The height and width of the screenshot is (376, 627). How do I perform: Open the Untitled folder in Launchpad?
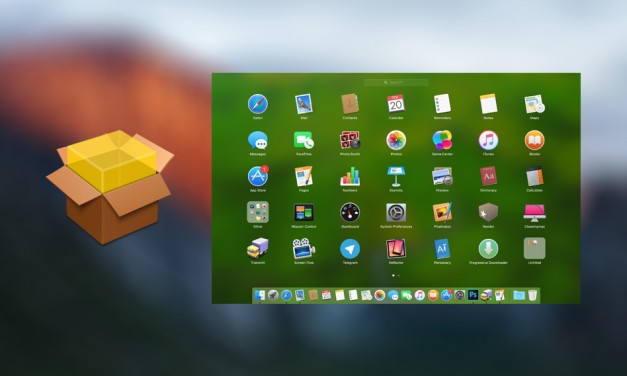(535, 248)
